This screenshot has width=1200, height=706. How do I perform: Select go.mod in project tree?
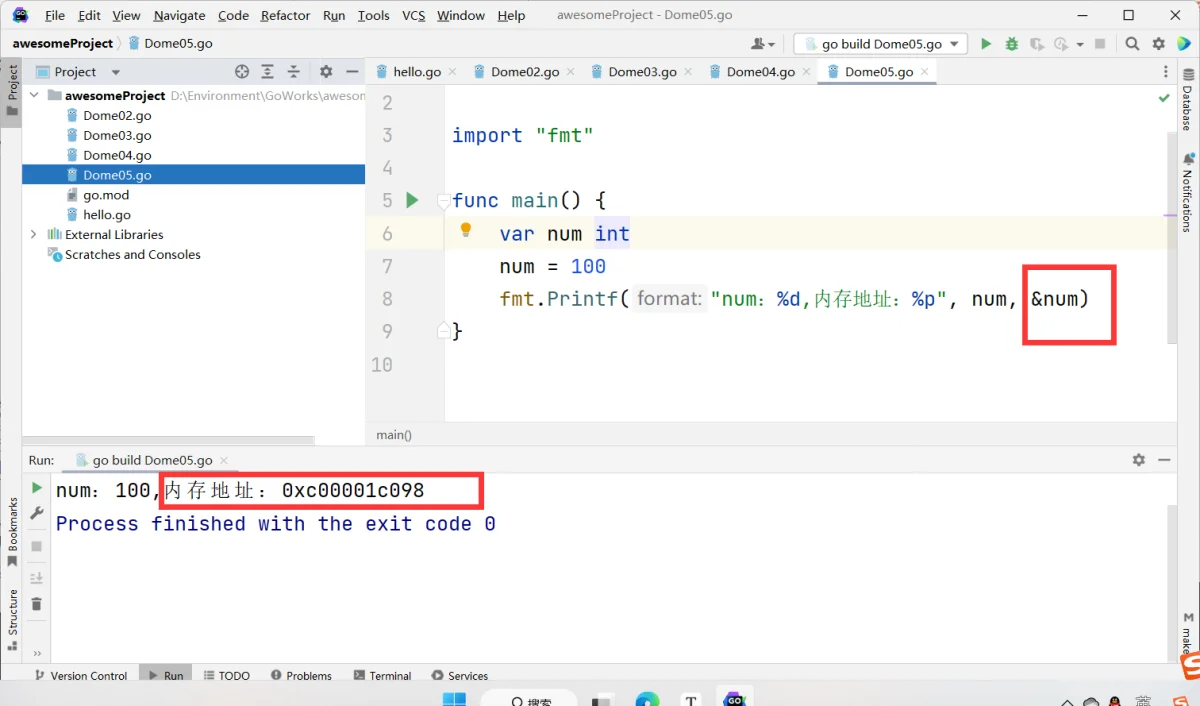click(x=106, y=195)
